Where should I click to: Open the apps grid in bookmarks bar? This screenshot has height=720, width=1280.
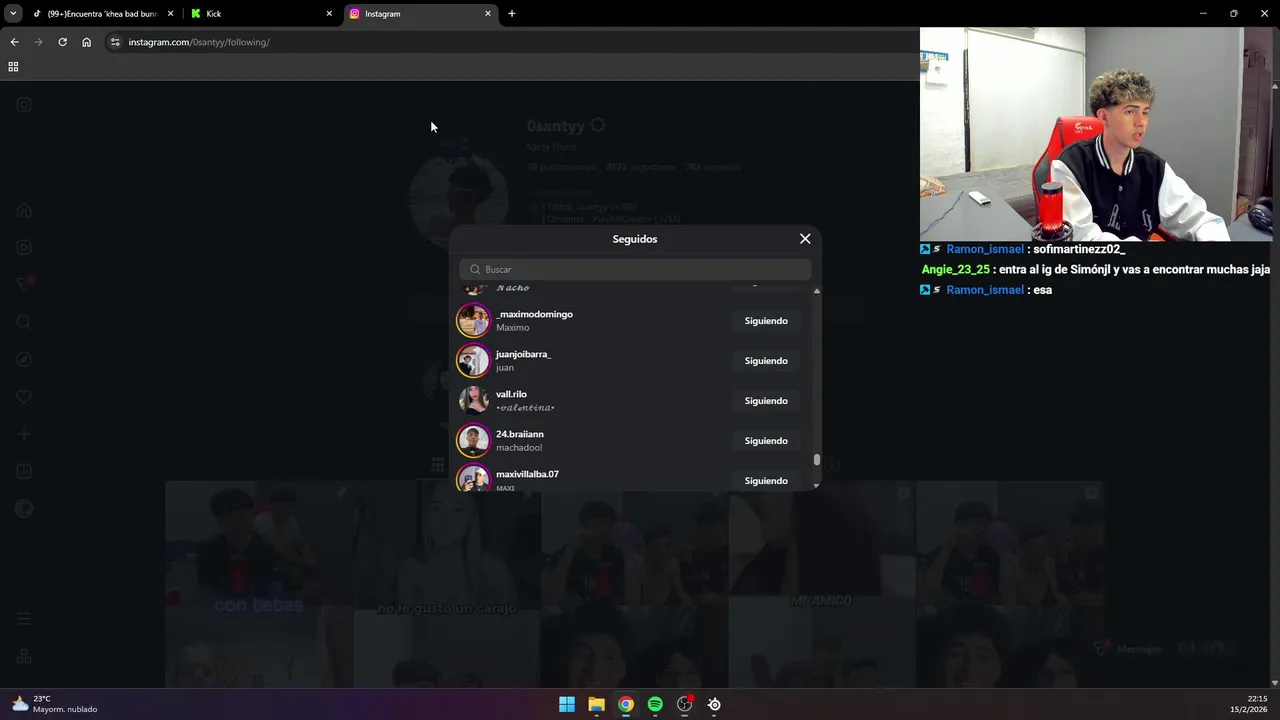click(x=13, y=67)
